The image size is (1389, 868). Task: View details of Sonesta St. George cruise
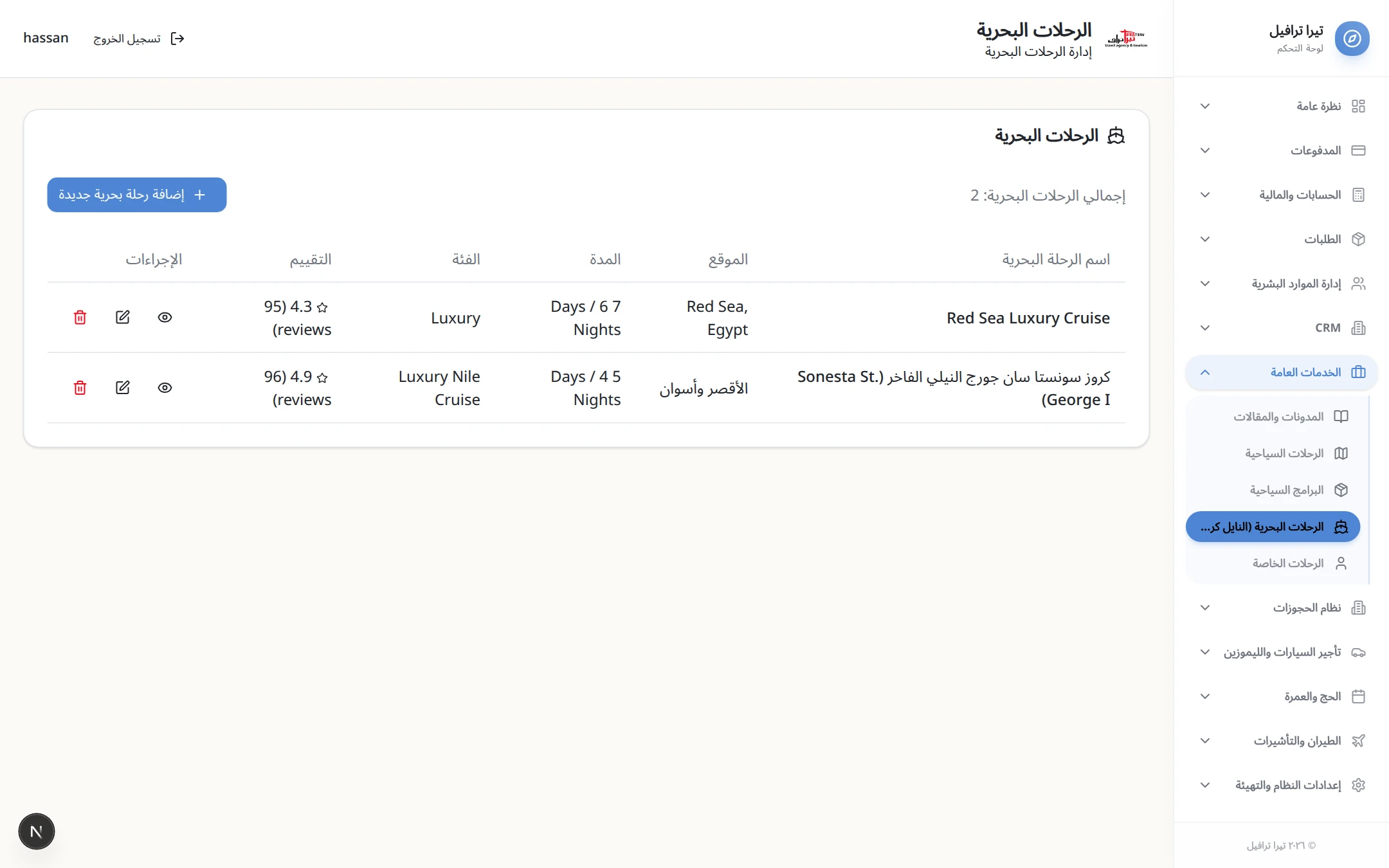165,388
